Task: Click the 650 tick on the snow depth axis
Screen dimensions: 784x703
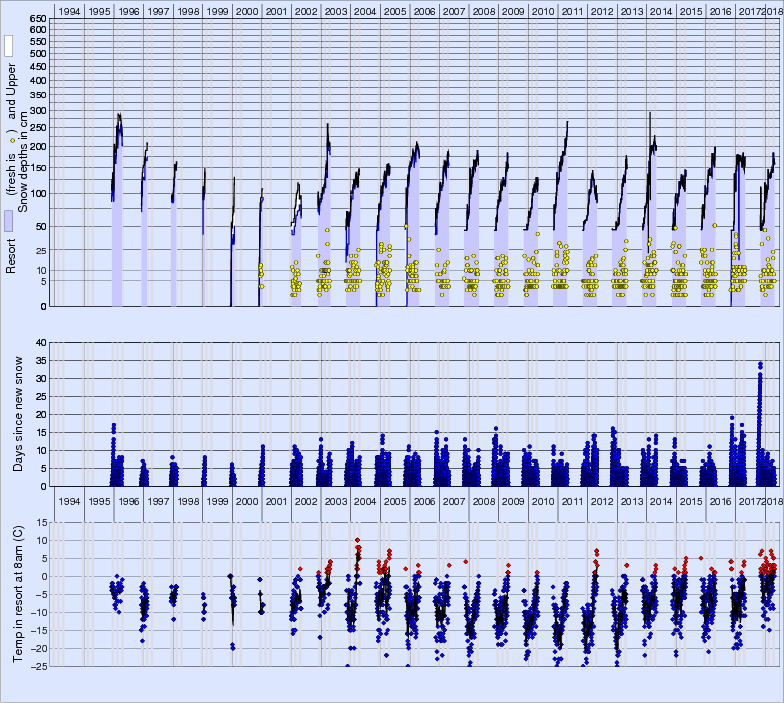Action: click(x=36, y=19)
